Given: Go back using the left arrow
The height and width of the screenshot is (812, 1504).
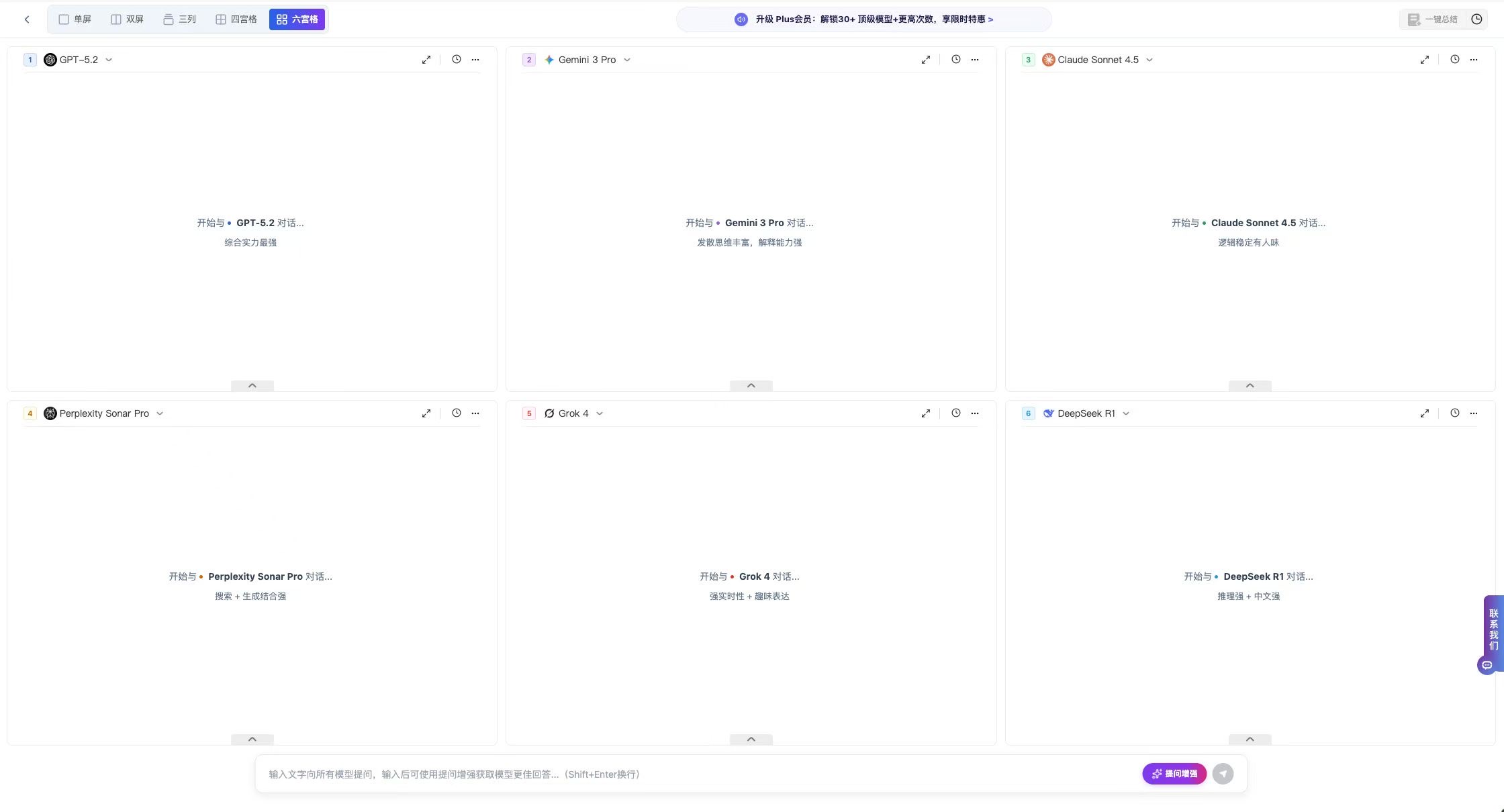Looking at the screenshot, I should (27, 19).
